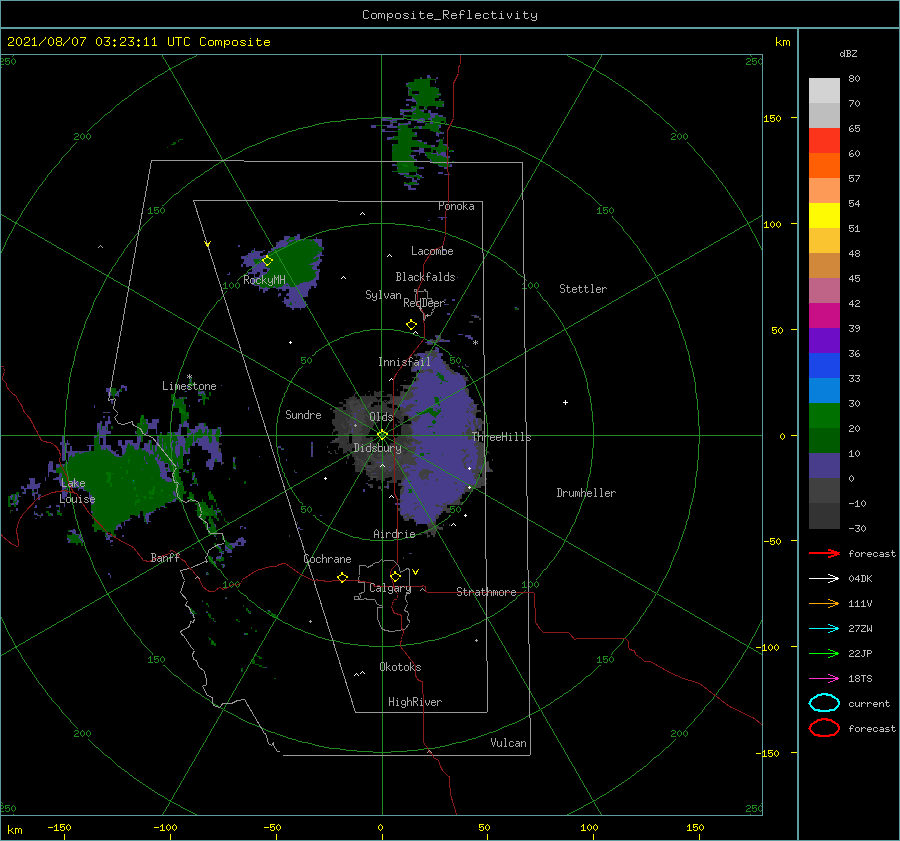Click the white 70-80 dBZ swatch
Screen dimensions: 900x841
click(x=824, y=91)
